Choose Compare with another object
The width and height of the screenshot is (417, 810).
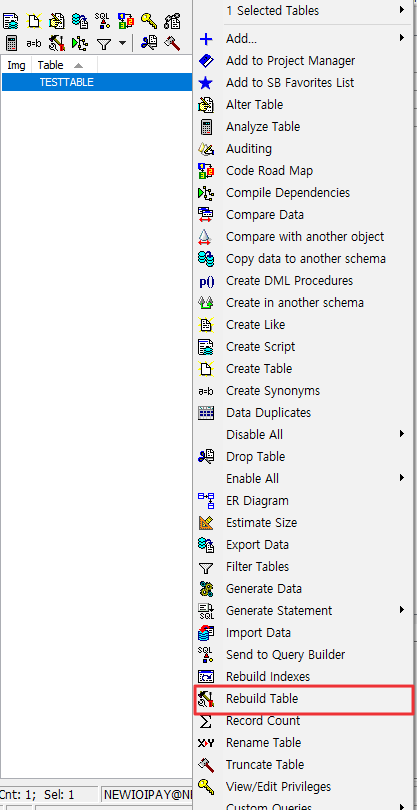tap(303, 237)
